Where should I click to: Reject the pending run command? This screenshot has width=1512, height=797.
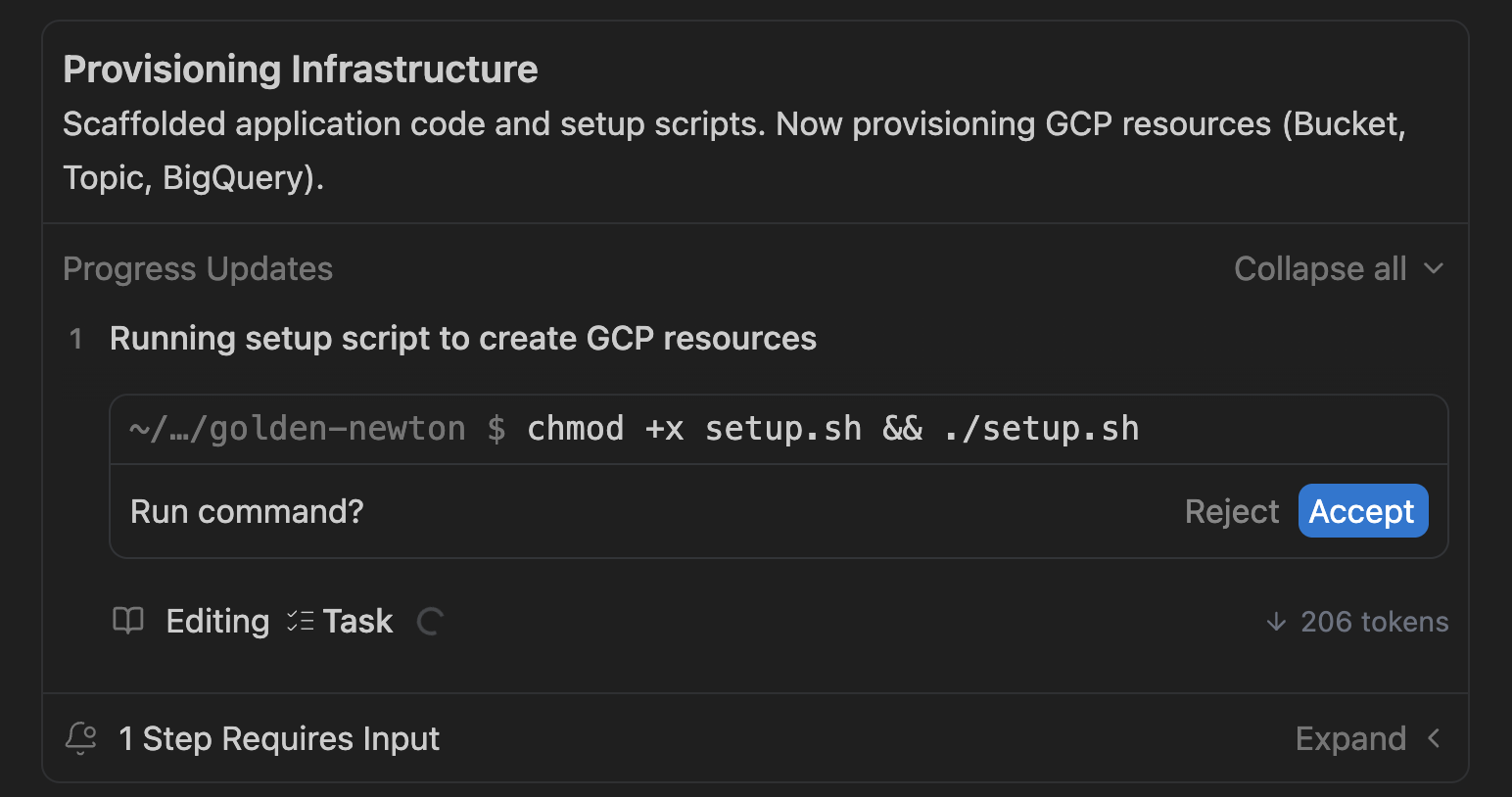click(x=1231, y=511)
